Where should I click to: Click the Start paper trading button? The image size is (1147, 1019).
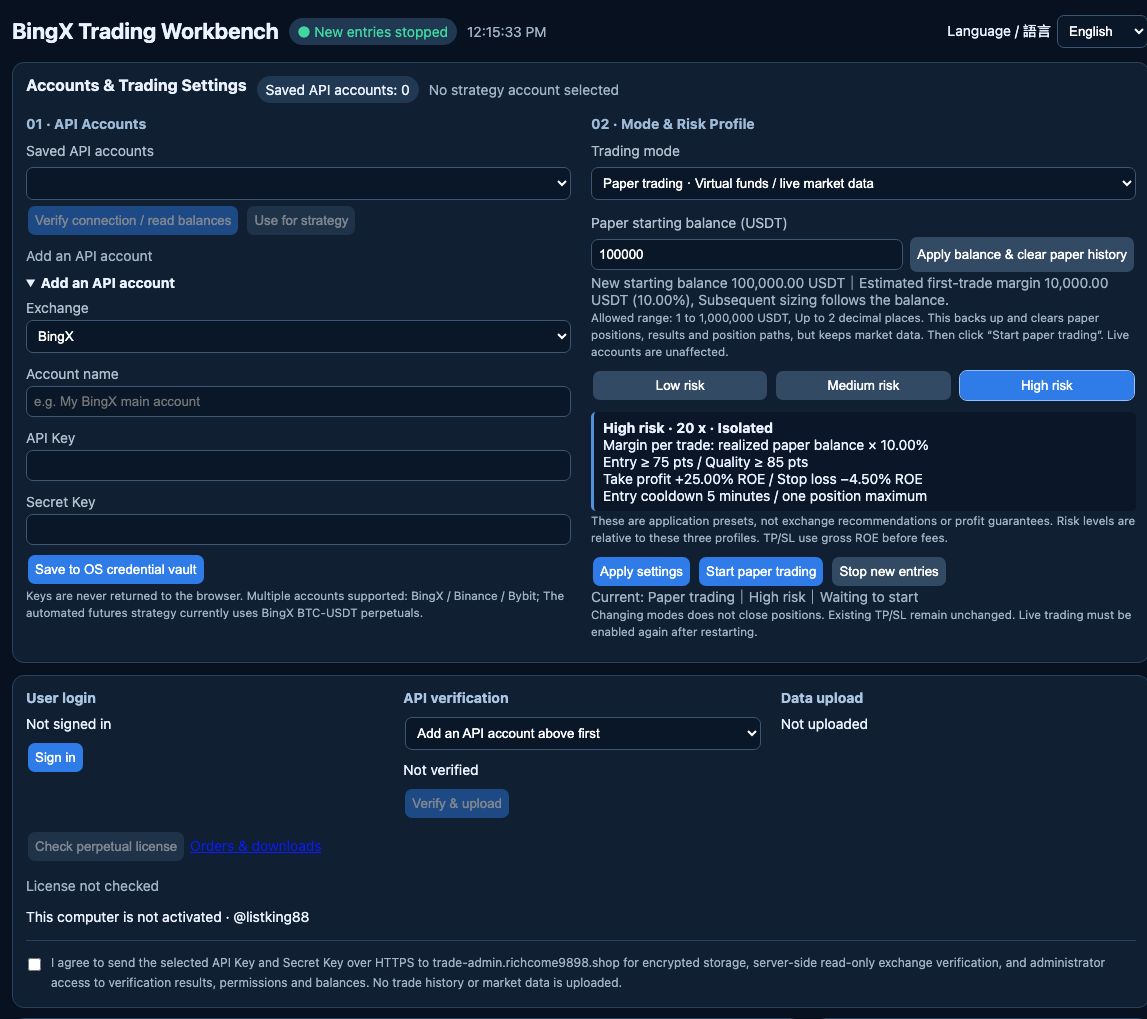pyautogui.click(x=761, y=571)
